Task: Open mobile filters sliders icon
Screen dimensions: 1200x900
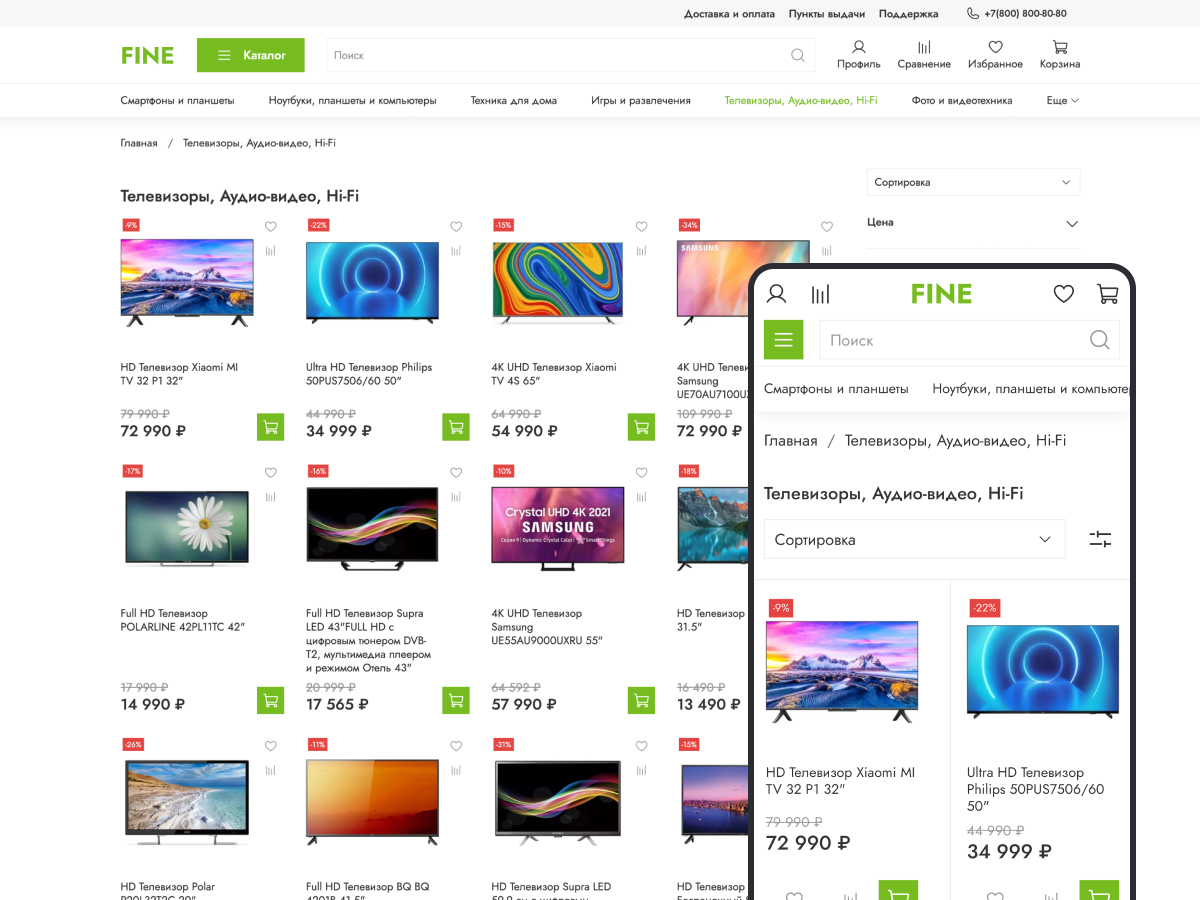Action: pos(1100,539)
